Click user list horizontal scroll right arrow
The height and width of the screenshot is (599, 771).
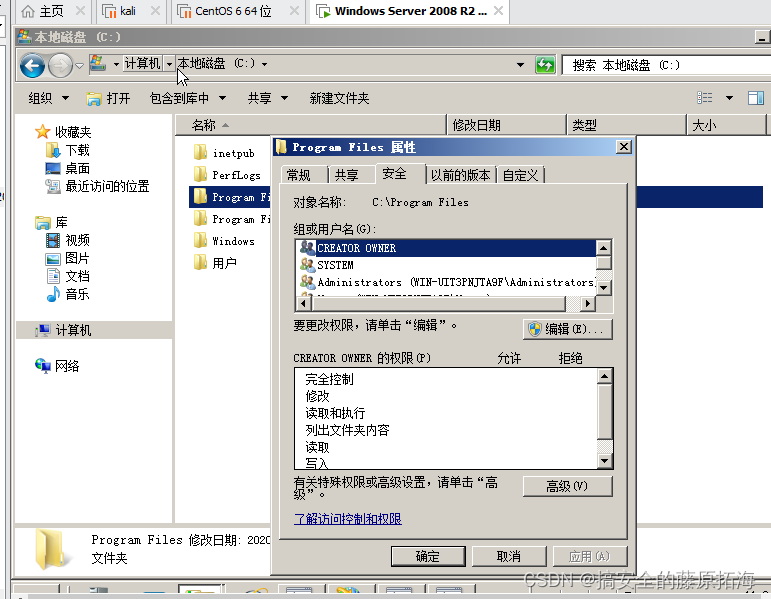(587, 303)
